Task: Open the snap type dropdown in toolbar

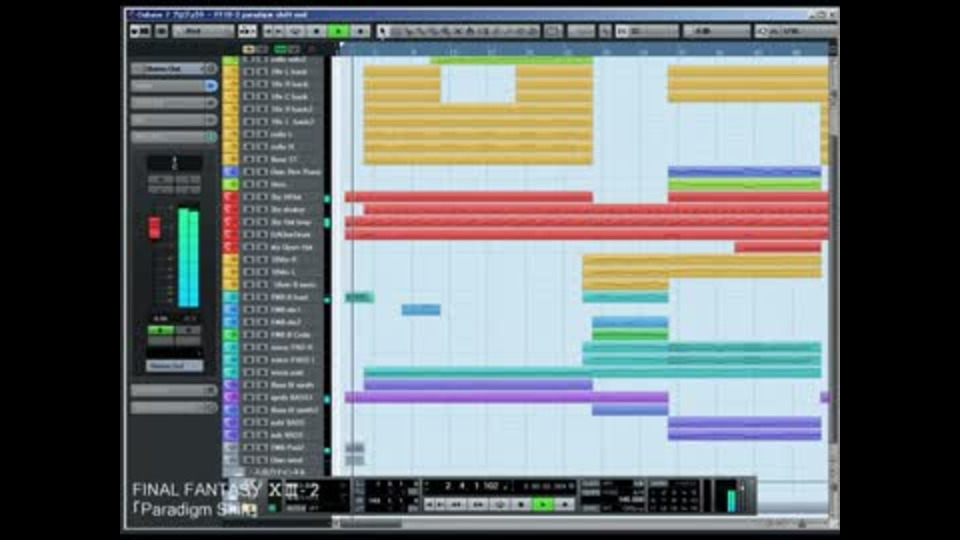Action: point(650,31)
